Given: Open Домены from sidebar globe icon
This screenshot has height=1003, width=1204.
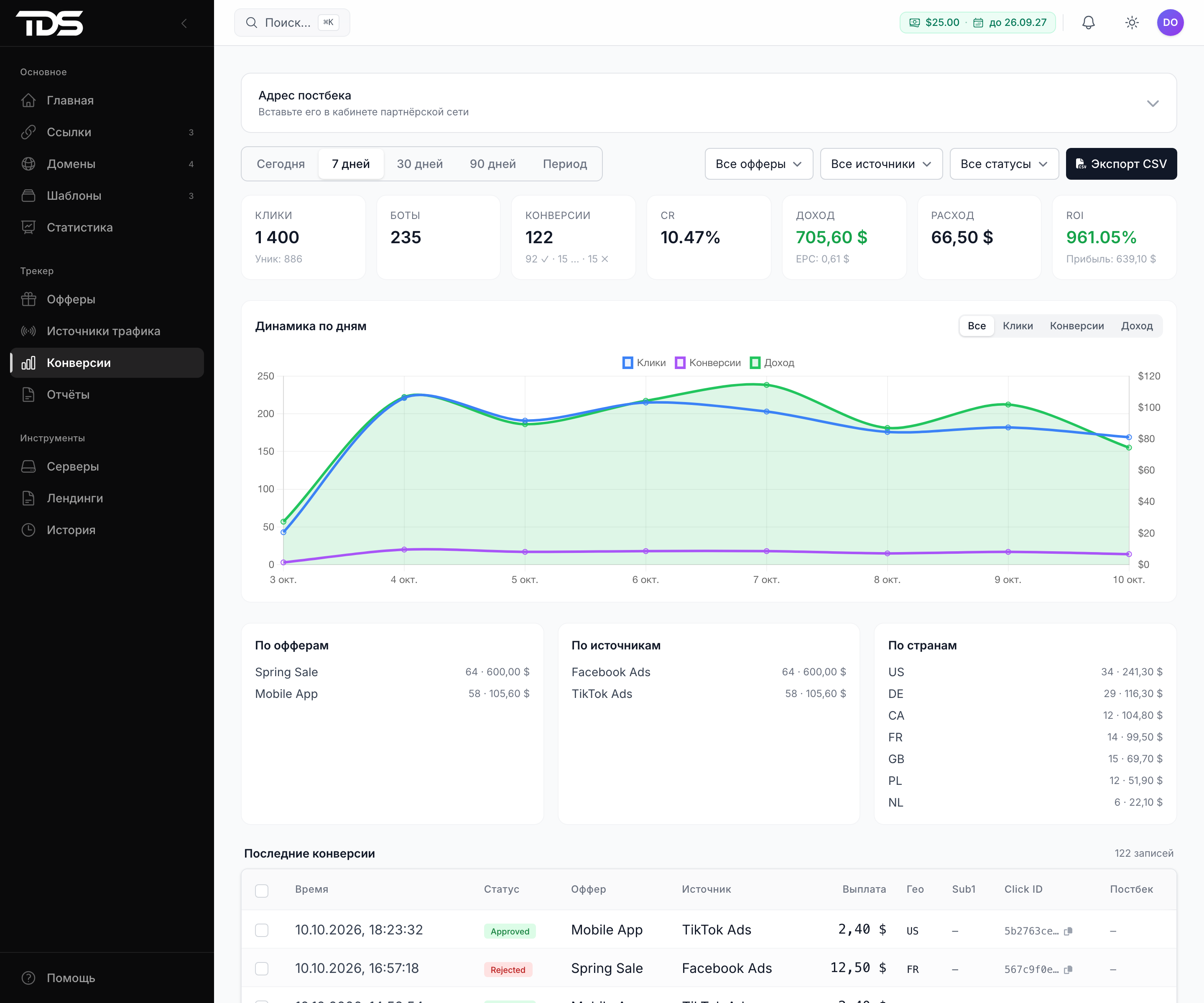Looking at the screenshot, I should [x=28, y=164].
